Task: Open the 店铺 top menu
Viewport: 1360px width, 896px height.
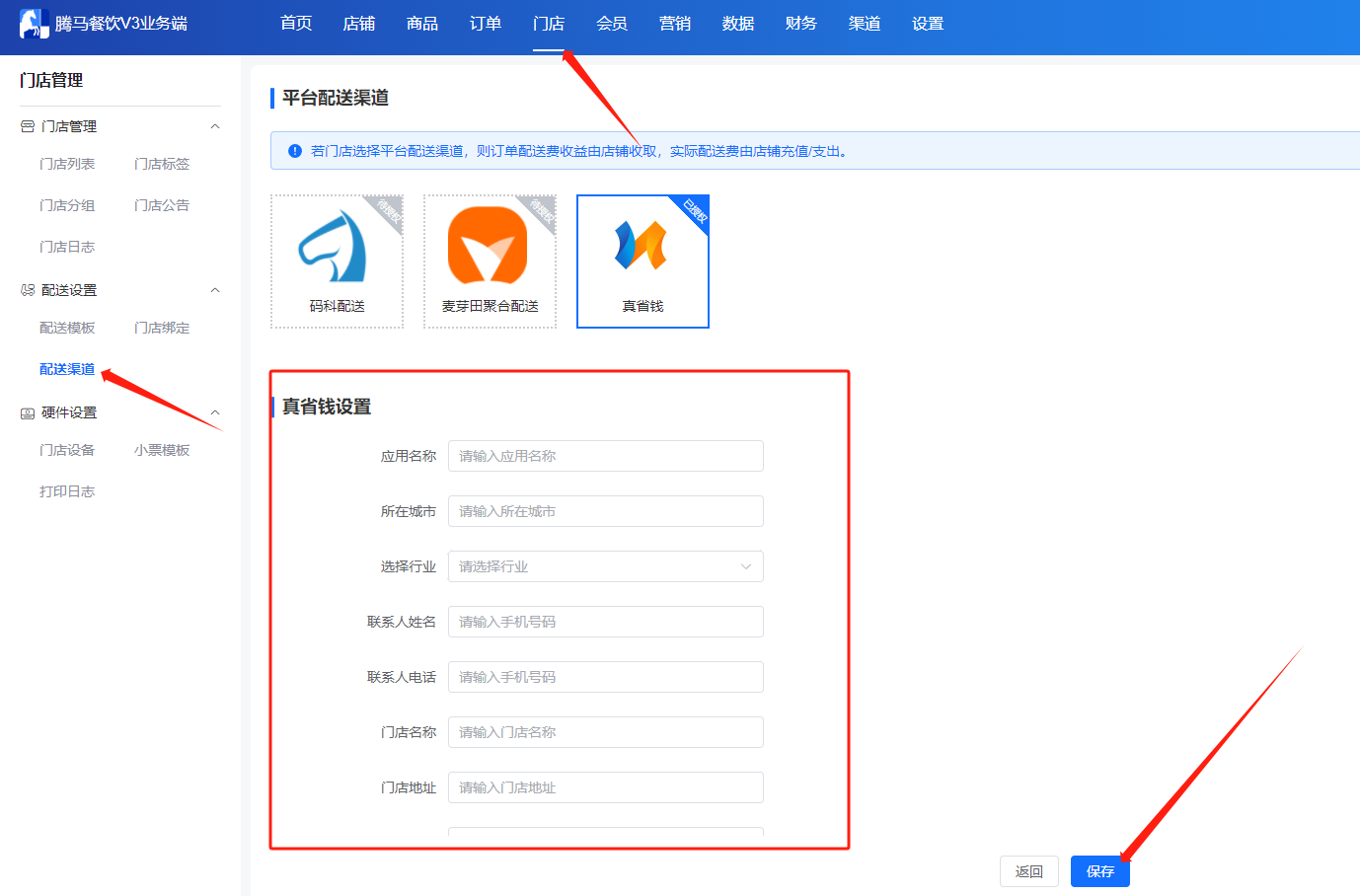Action: point(359,24)
